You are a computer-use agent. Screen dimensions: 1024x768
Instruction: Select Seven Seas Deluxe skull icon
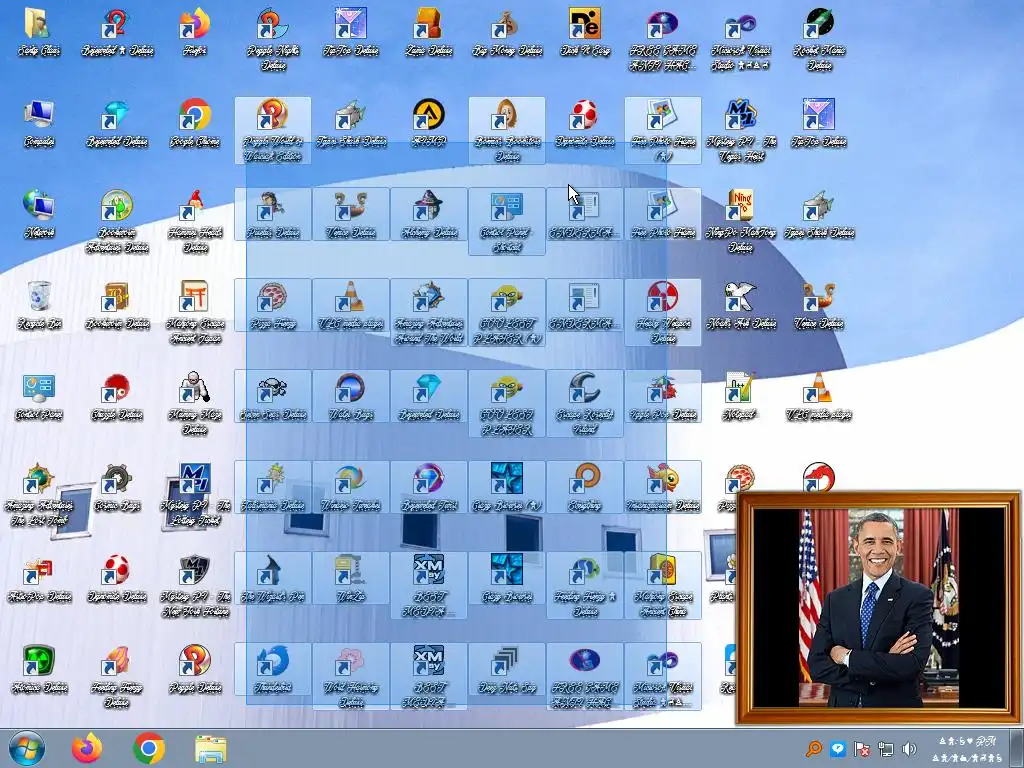273,396
